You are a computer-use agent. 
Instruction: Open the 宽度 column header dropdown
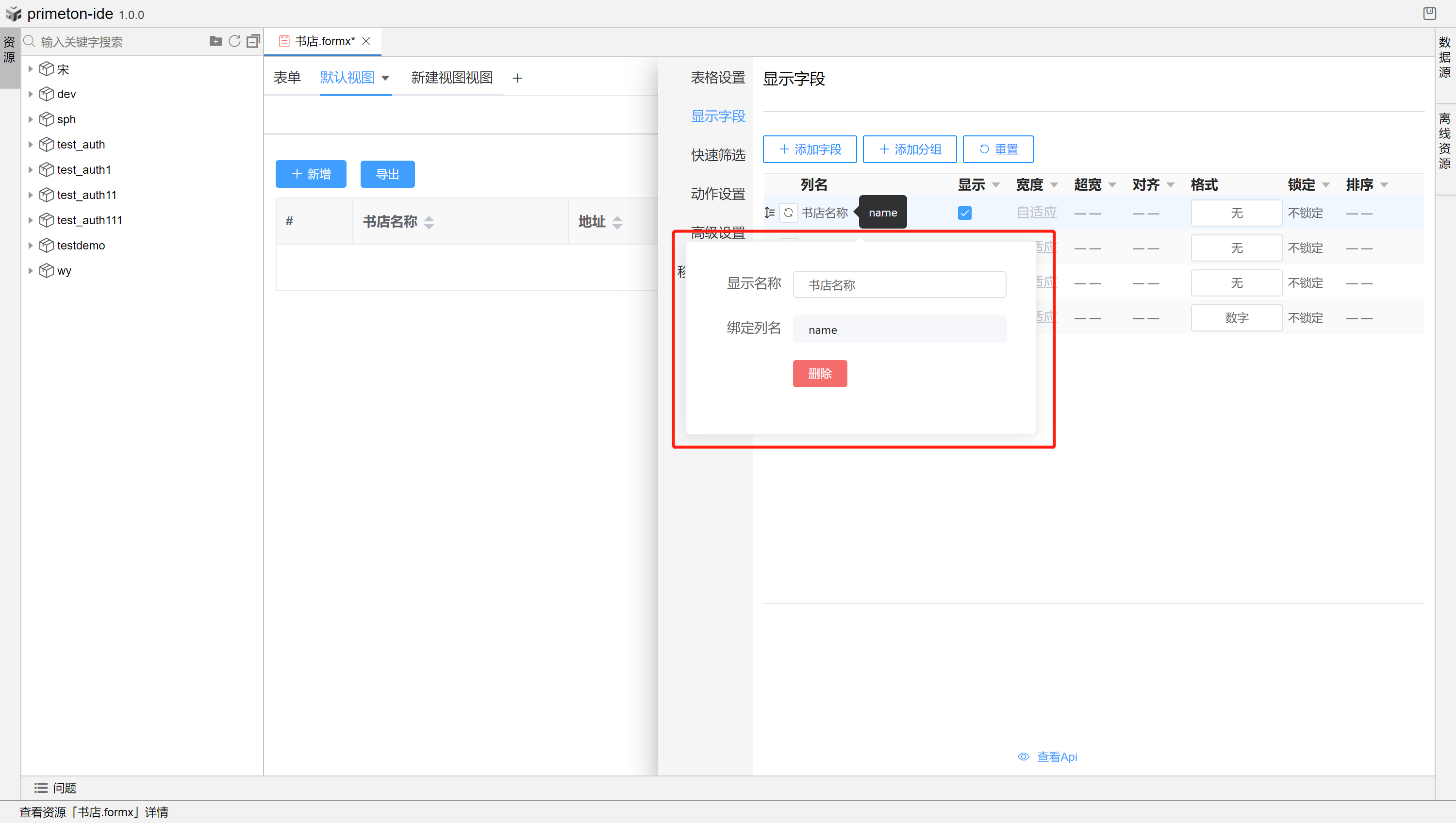[1054, 185]
